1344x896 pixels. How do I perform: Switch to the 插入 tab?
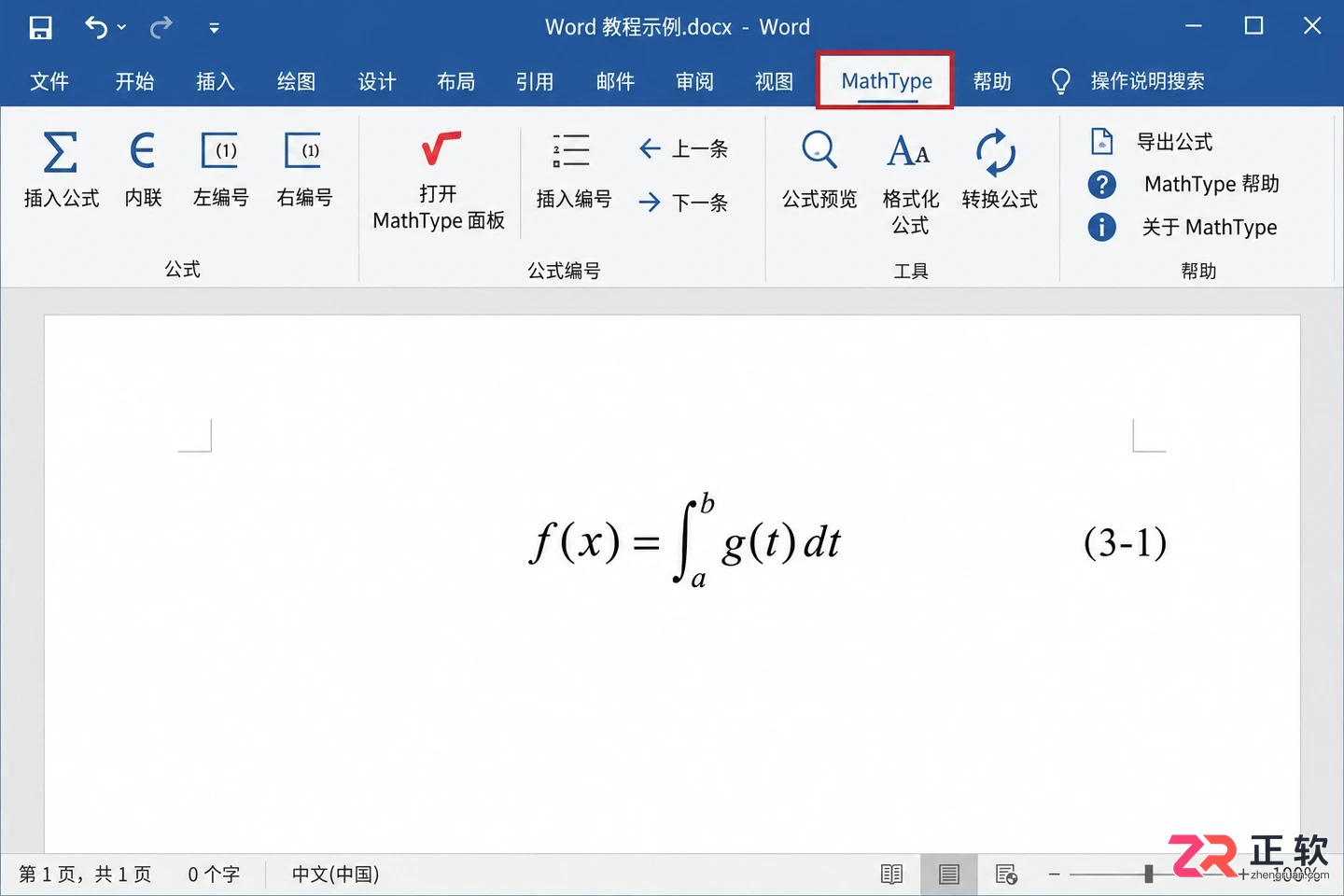pos(215,81)
